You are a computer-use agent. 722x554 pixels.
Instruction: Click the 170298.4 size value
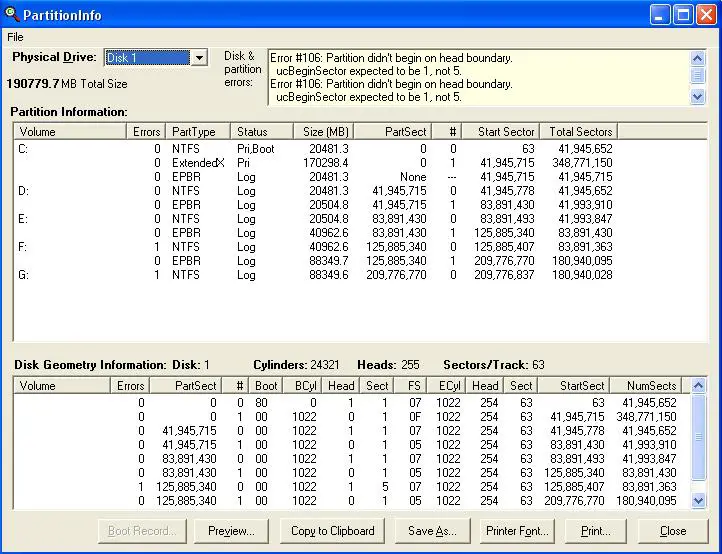[x=326, y=163]
